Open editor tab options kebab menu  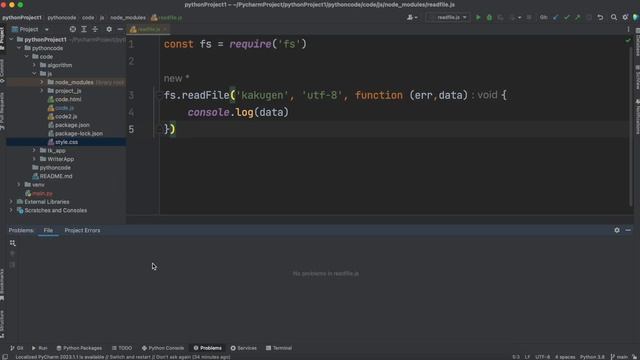point(628,29)
